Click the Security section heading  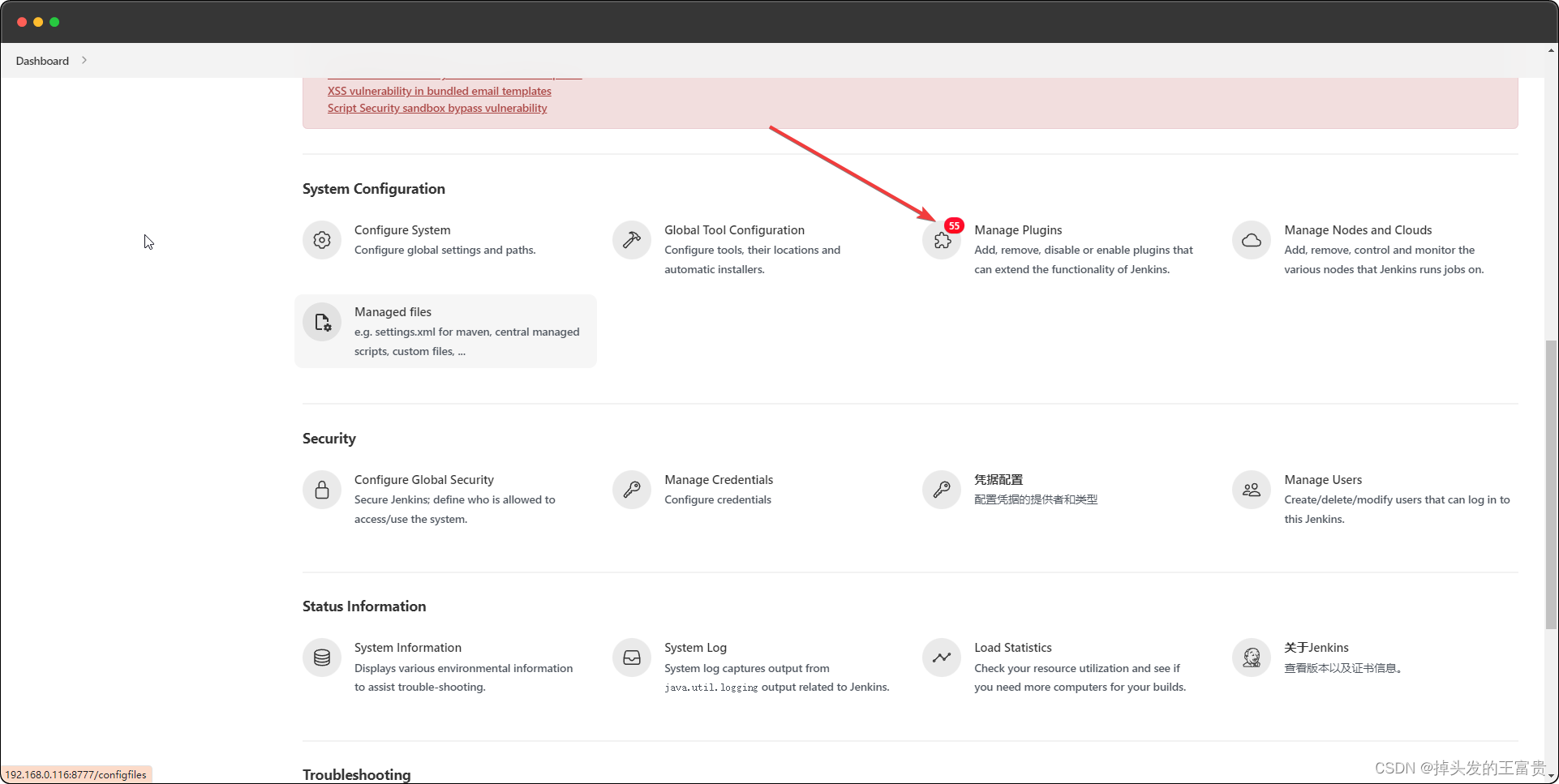(x=329, y=439)
